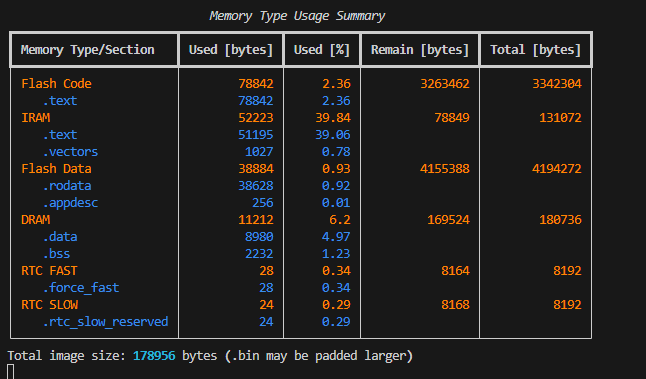This screenshot has height=379, width=646.
Task: Click the .vectors section entry
Action: click(70, 152)
